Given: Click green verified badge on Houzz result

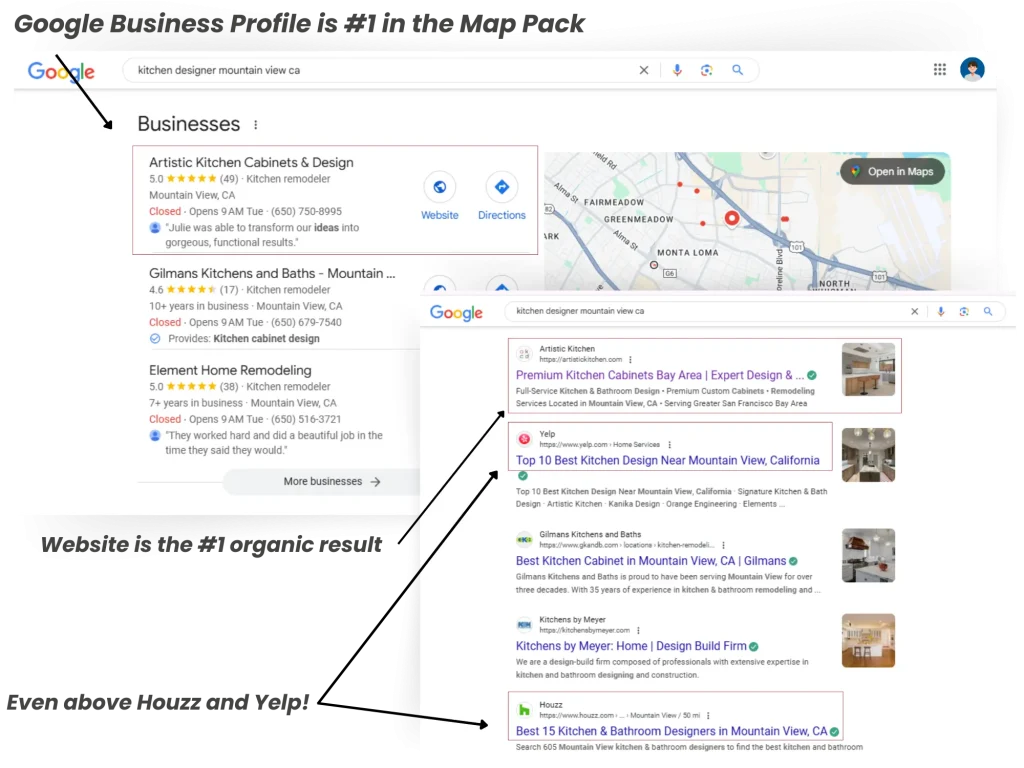Looking at the screenshot, I should 834,731.
